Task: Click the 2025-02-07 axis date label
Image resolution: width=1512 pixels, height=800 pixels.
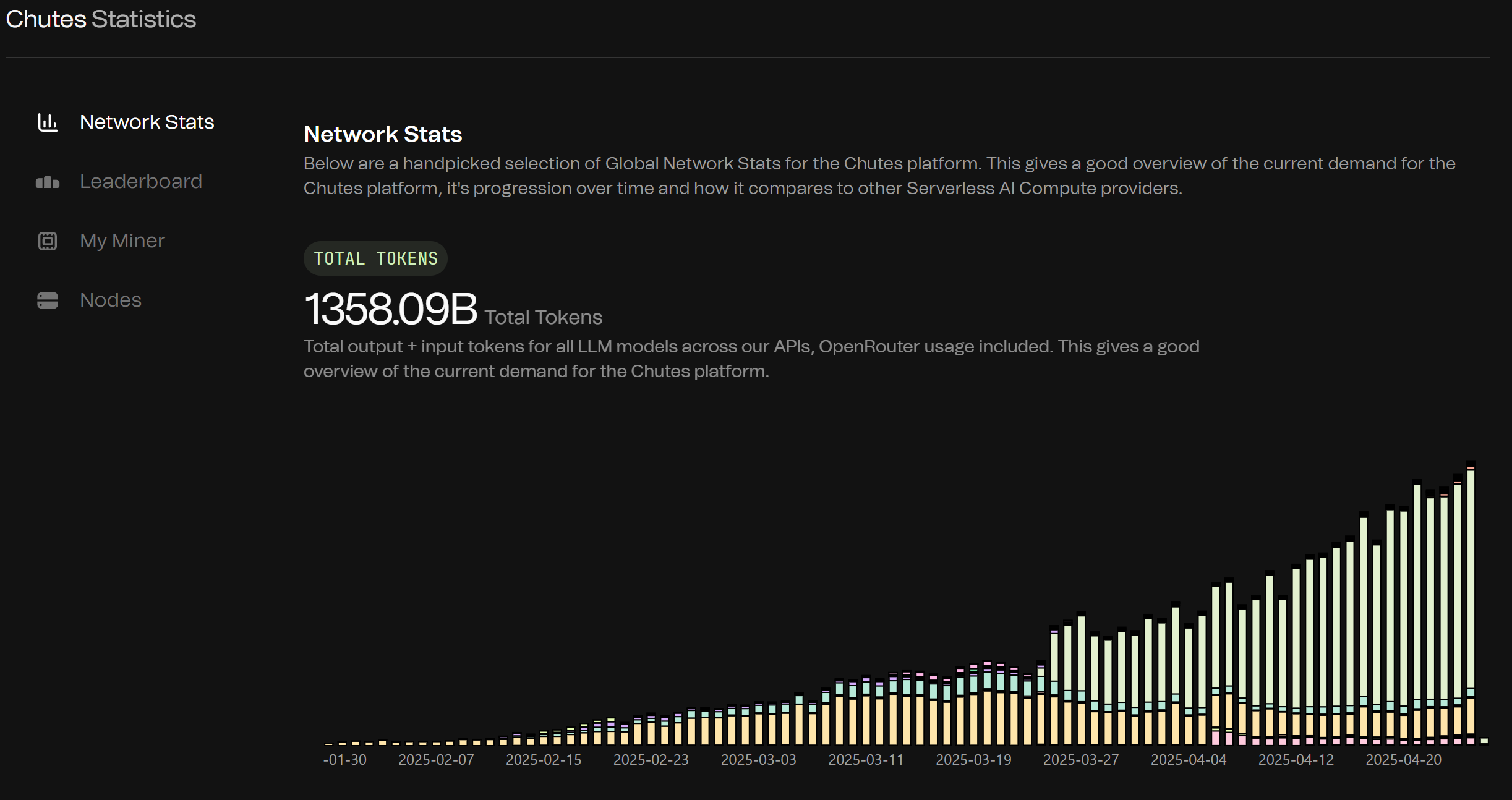Action: pyautogui.click(x=436, y=760)
